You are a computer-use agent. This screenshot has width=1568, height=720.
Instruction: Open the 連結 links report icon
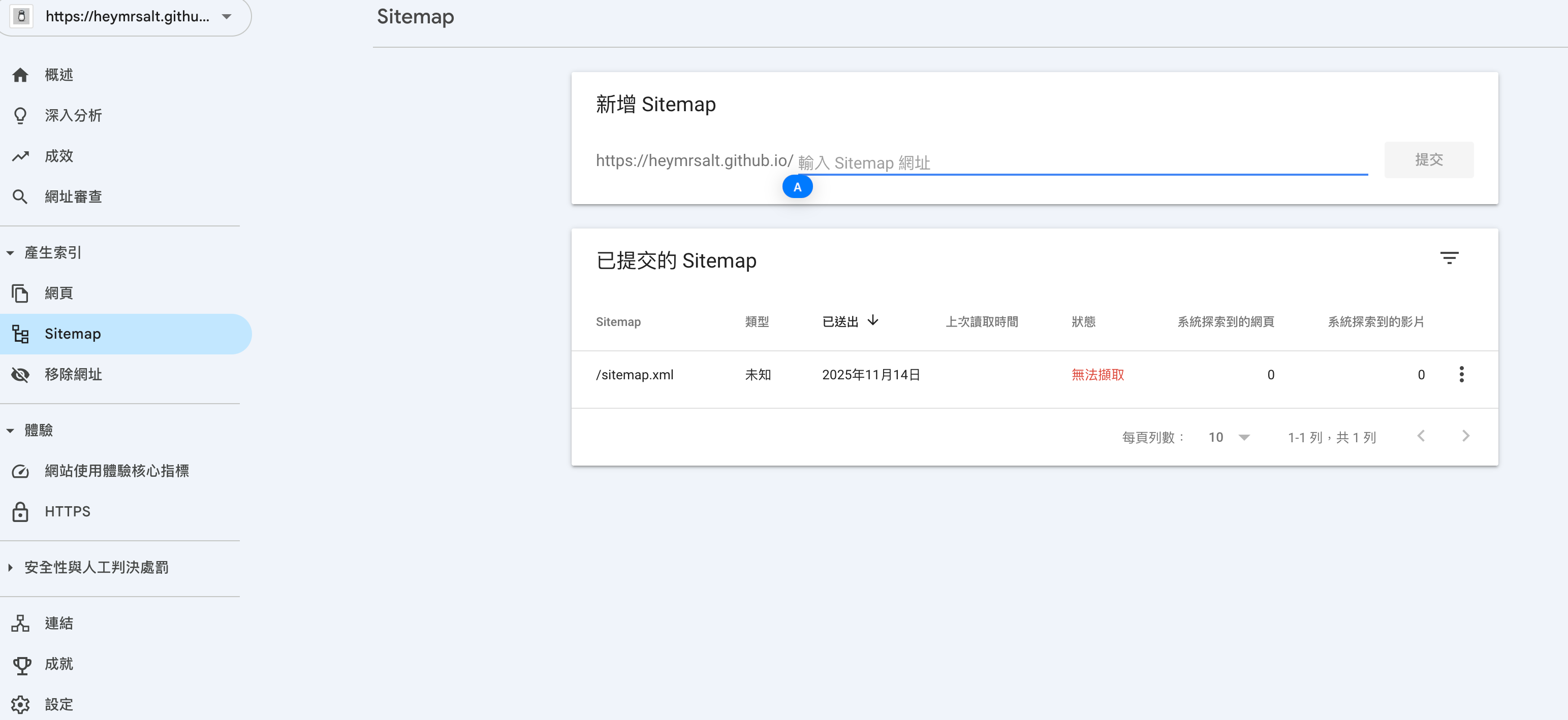click(21, 623)
